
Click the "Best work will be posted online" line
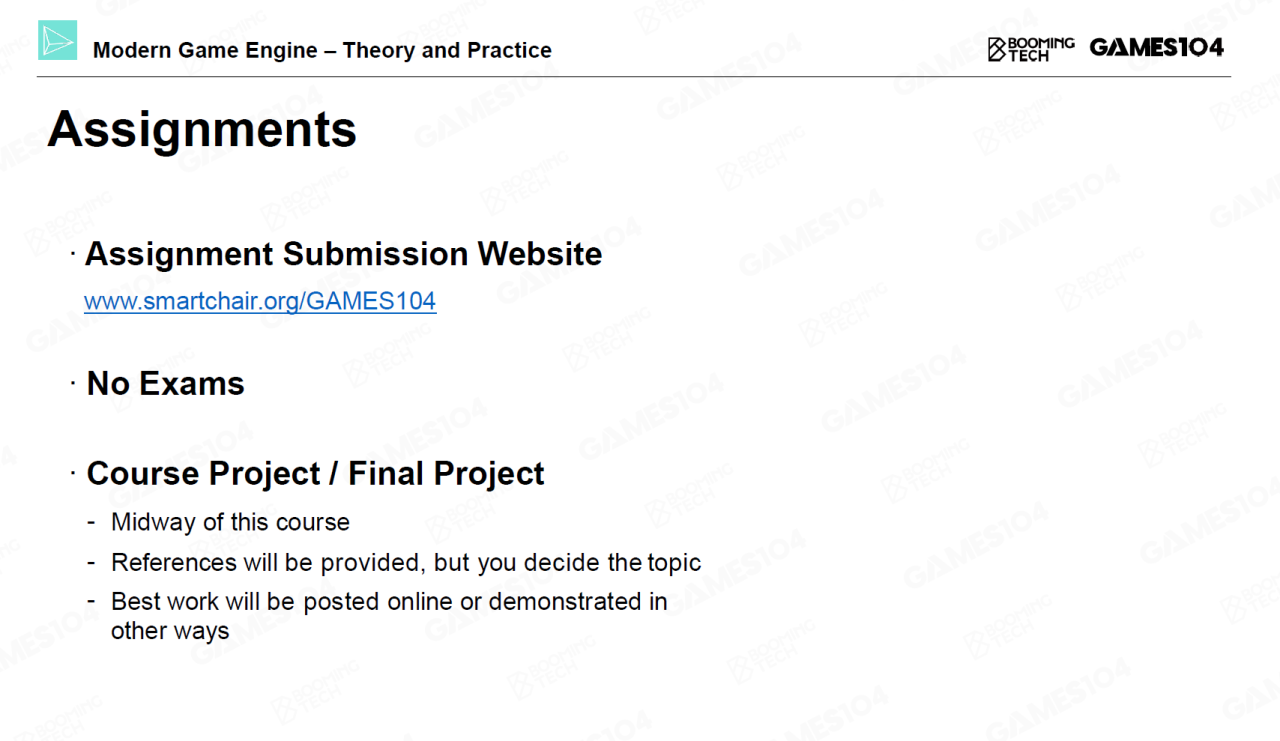(x=389, y=602)
